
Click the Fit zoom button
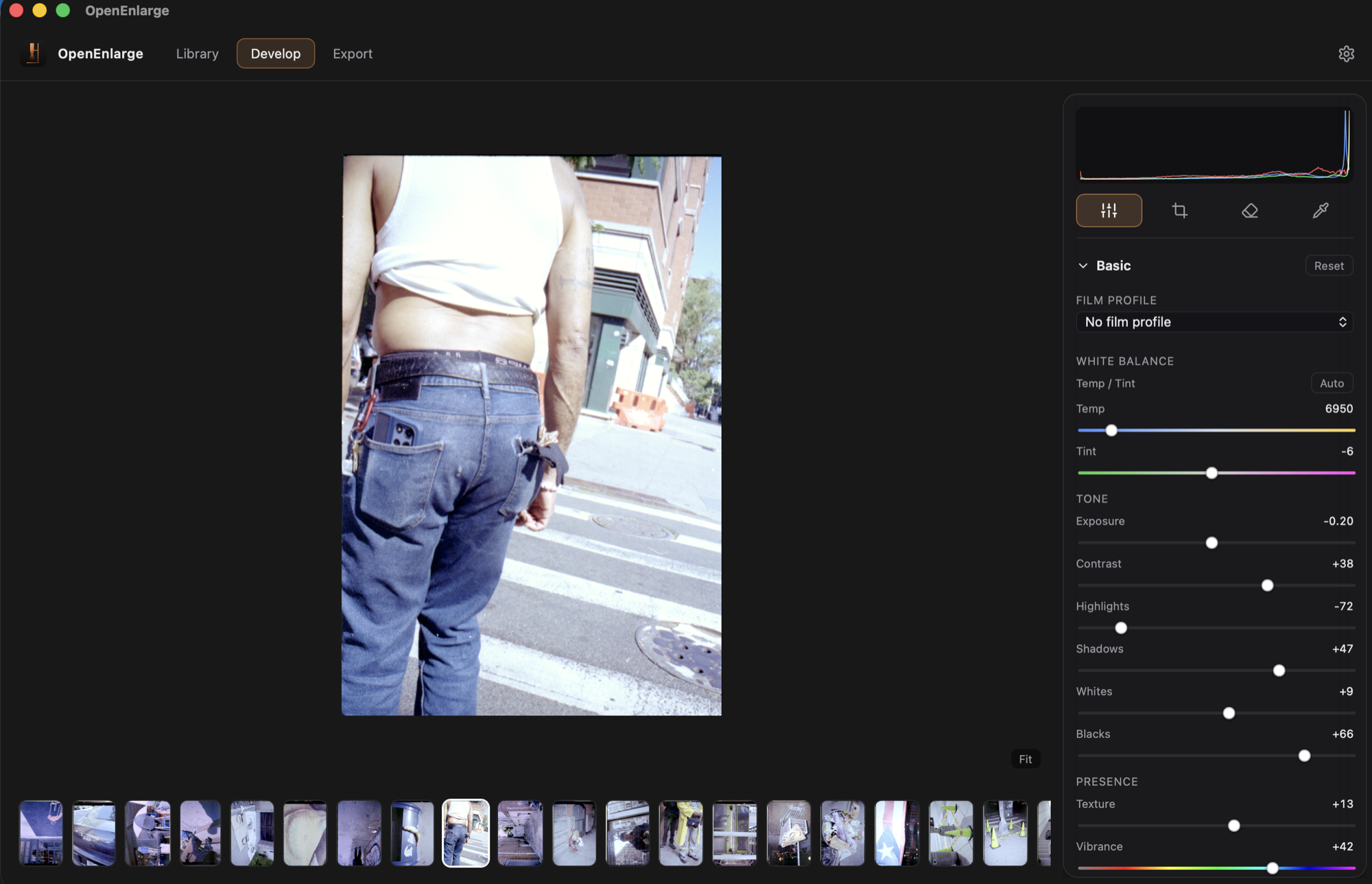(1025, 759)
